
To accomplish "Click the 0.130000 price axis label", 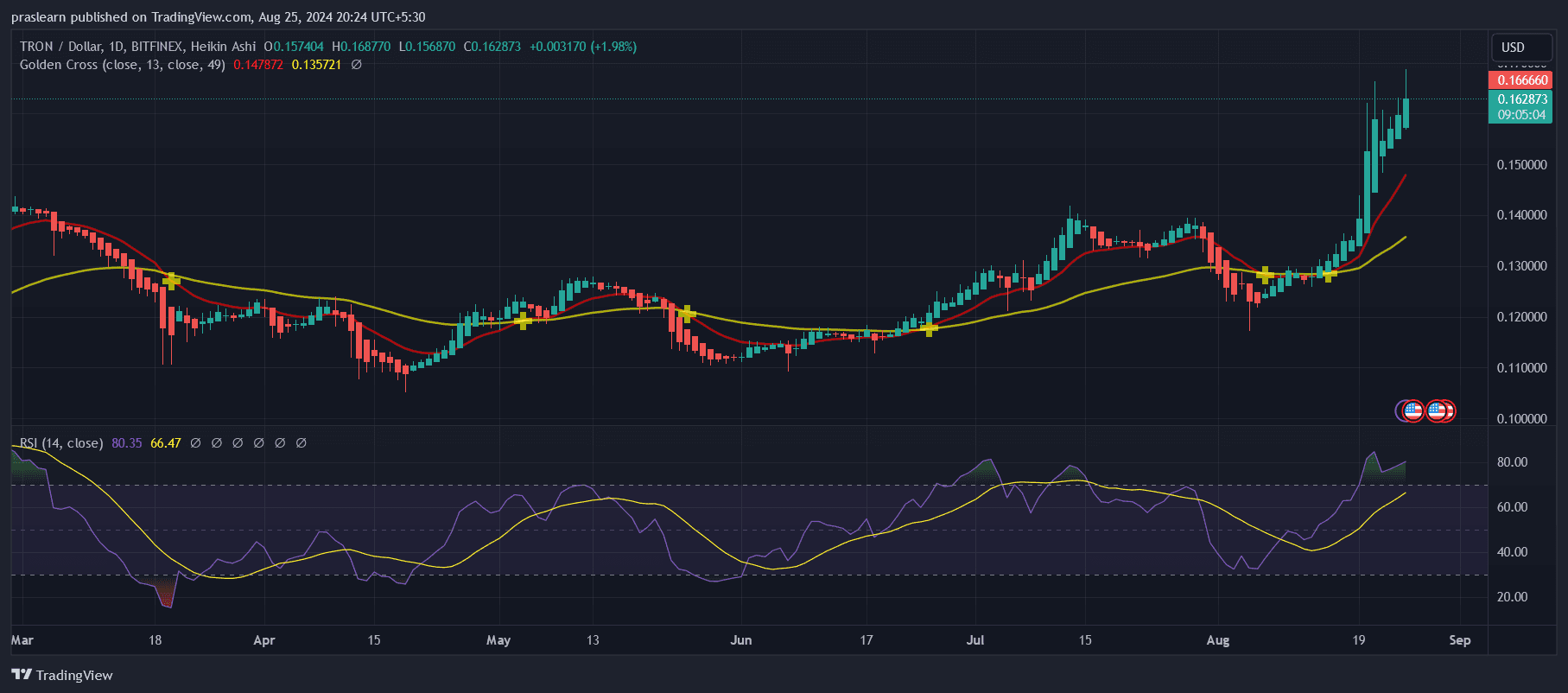I will click(x=1521, y=266).
